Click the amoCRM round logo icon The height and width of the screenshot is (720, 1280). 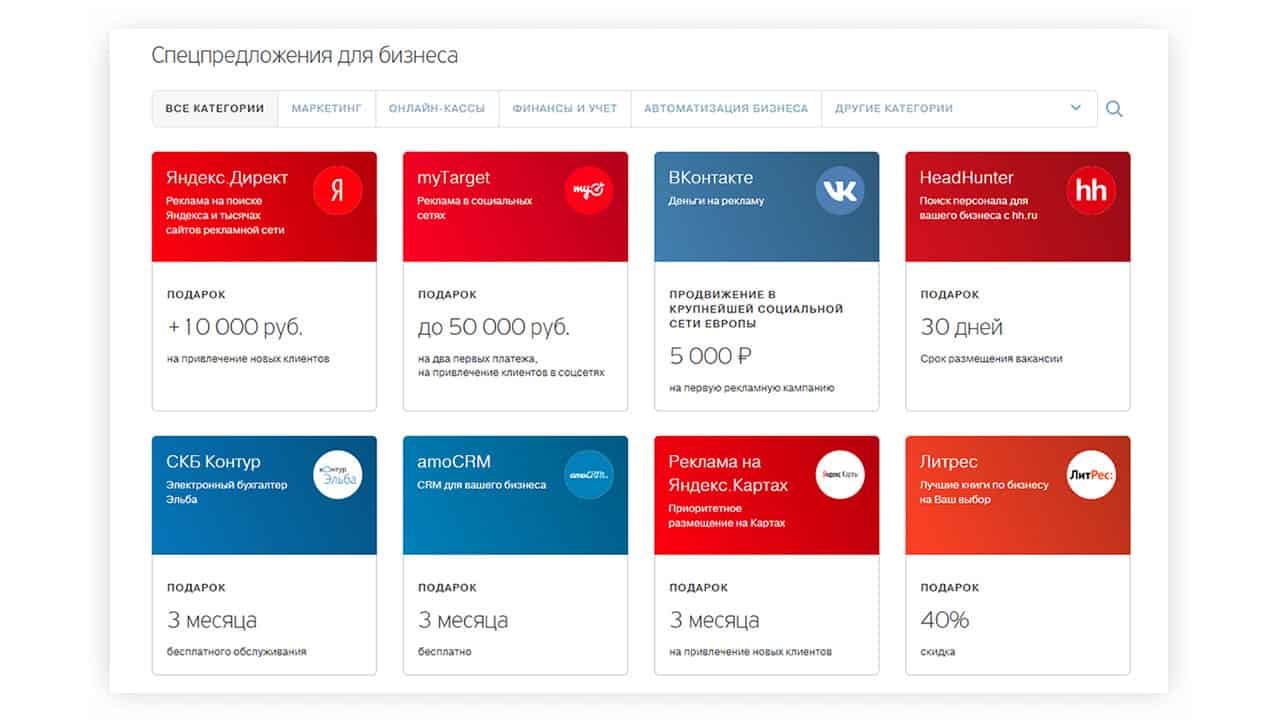(588, 475)
